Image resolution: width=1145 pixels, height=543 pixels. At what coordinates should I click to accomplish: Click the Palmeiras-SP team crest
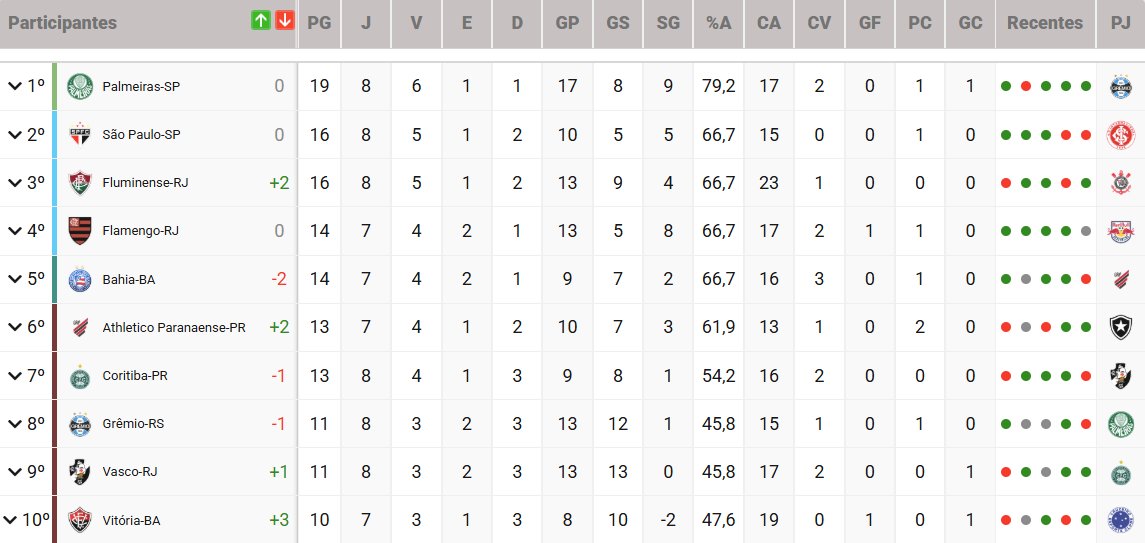click(79, 87)
